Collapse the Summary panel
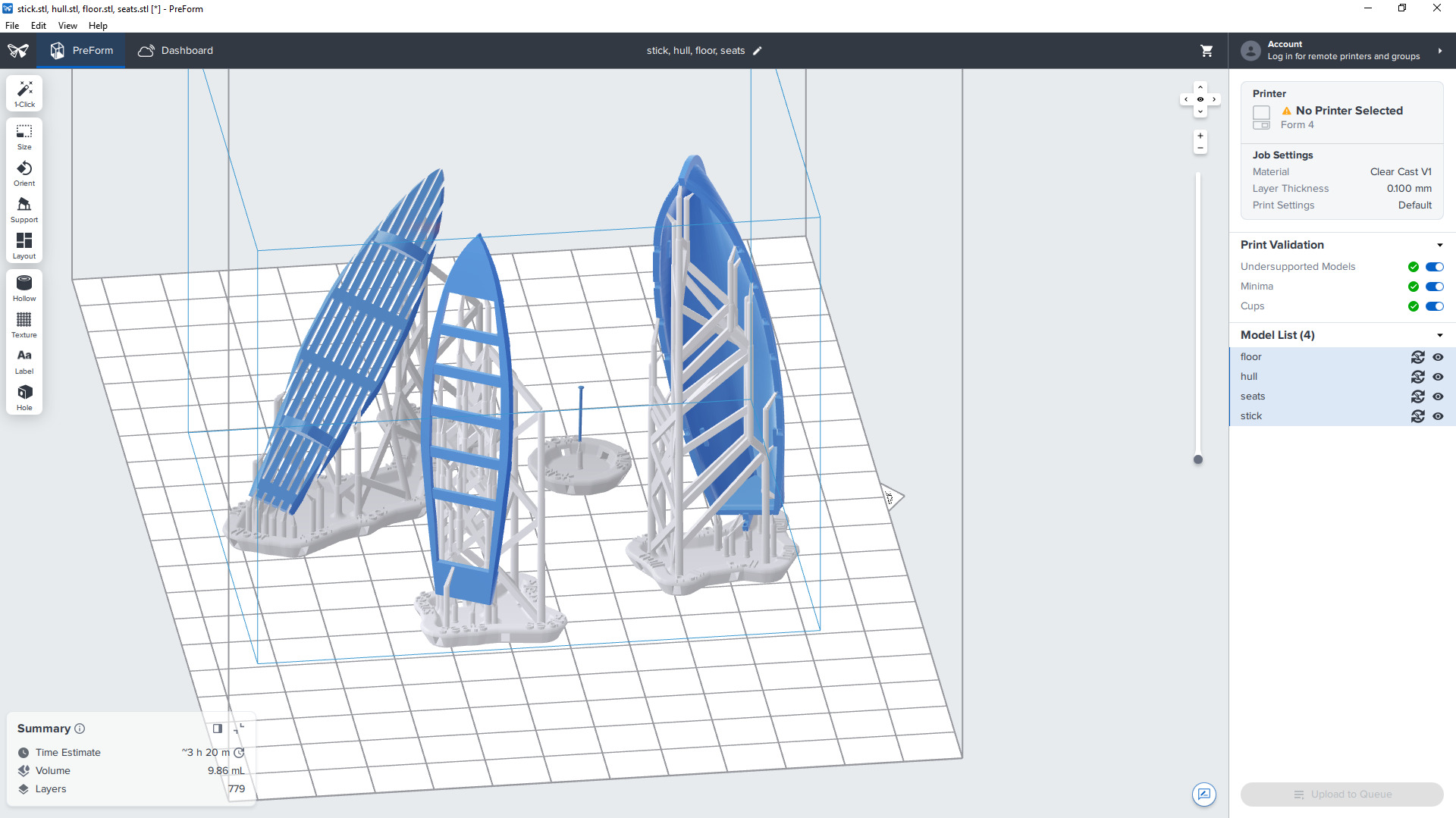Image resolution: width=1456 pixels, height=818 pixels. point(240,728)
